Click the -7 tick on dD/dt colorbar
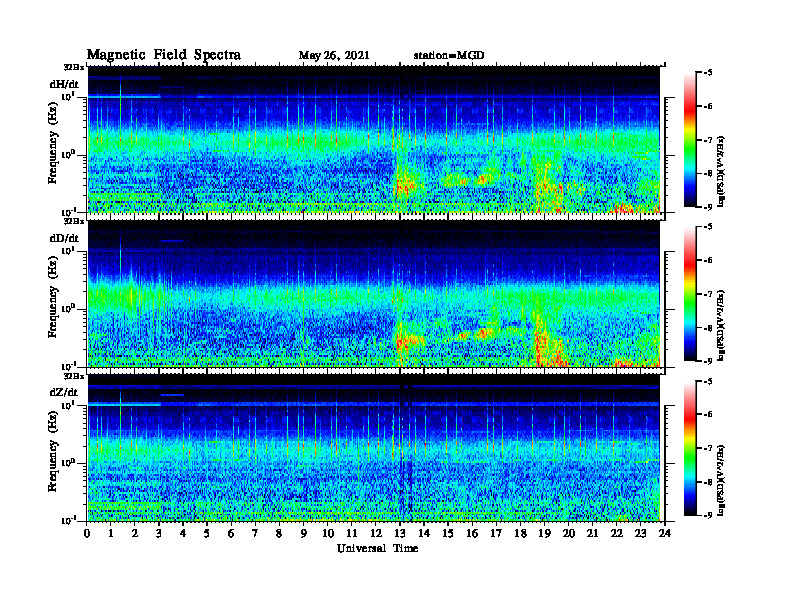Image resolution: width=792 pixels, height=612 pixels. click(x=709, y=294)
